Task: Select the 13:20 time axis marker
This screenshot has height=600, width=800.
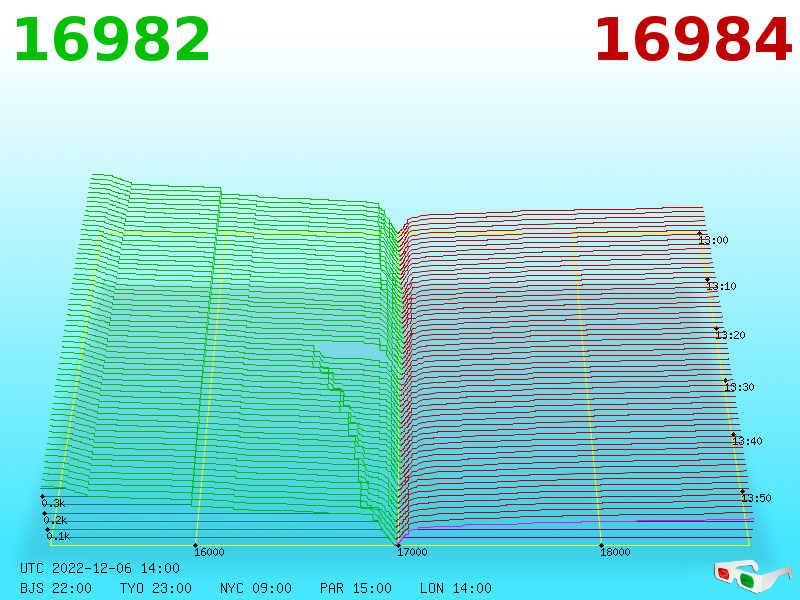Action: pyautogui.click(x=730, y=335)
